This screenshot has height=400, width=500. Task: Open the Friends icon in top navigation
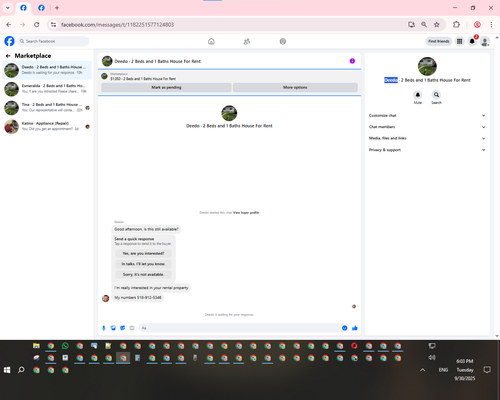click(x=247, y=41)
